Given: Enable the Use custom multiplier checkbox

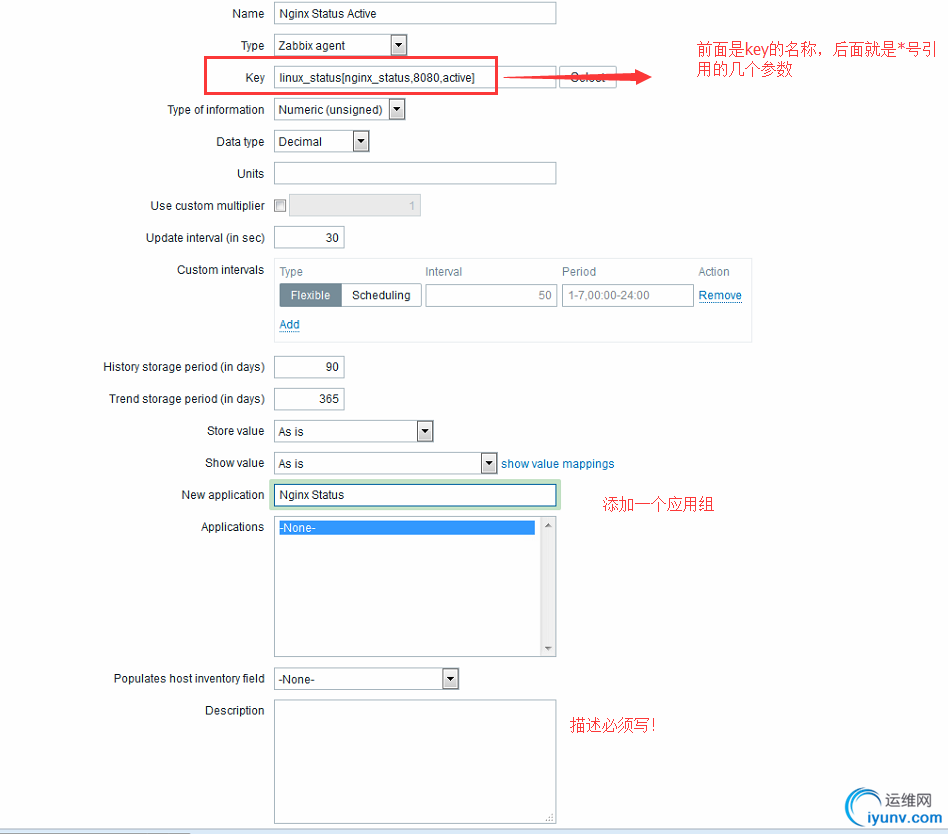Looking at the screenshot, I should pyautogui.click(x=280, y=206).
